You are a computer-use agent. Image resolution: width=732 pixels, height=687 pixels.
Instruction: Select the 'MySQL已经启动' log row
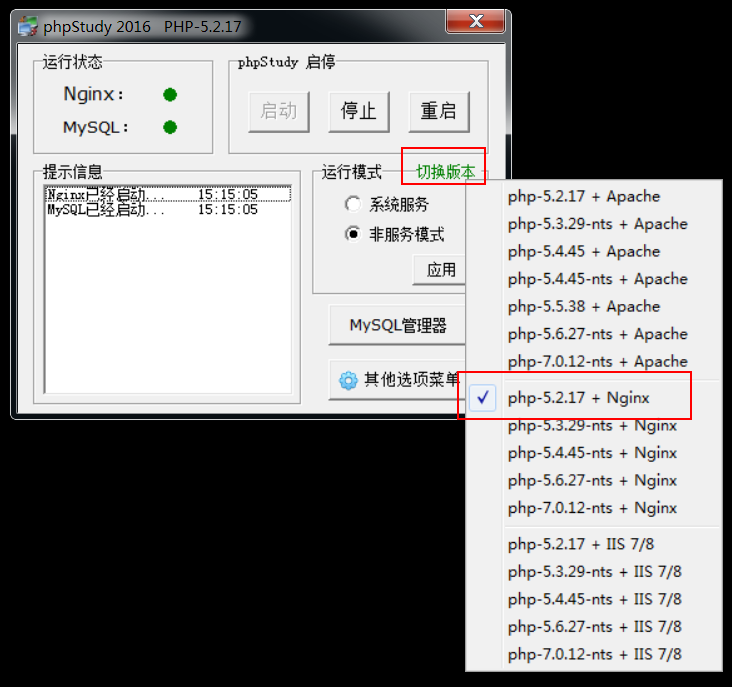168,210
